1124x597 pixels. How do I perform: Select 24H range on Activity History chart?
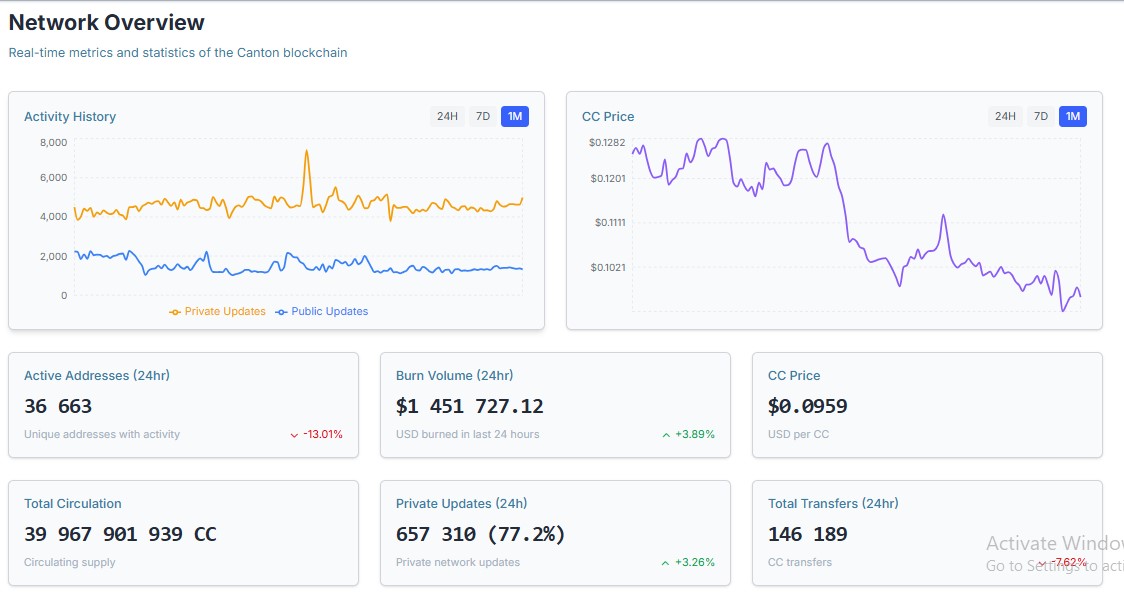(x=447, y=116)
